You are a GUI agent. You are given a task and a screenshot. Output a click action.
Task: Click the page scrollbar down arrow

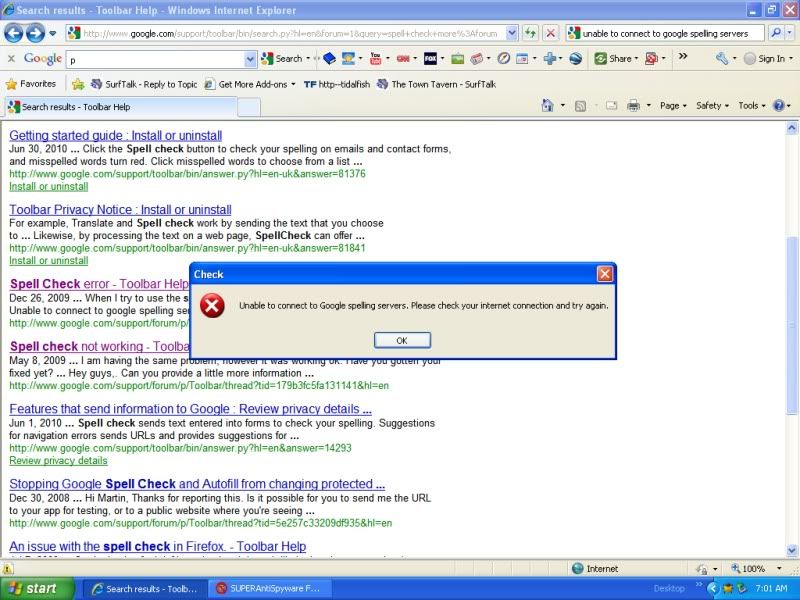coord(792,550)
